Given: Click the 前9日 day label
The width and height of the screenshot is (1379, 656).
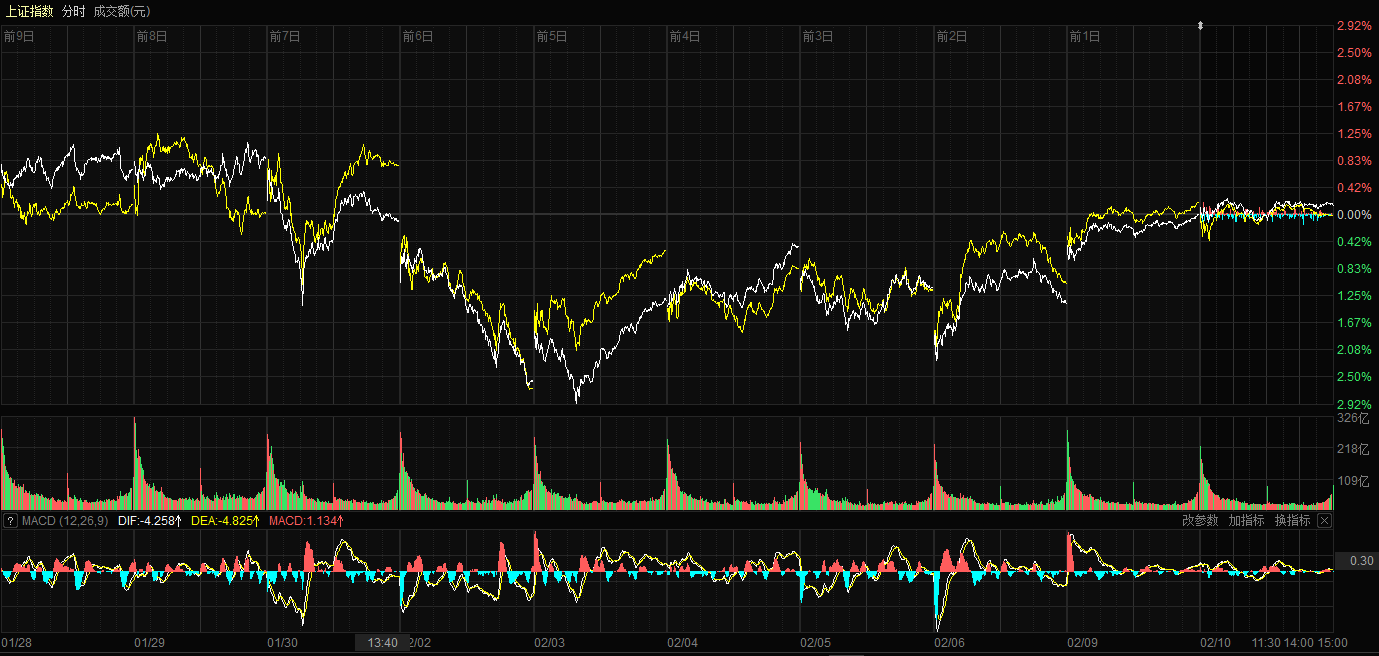Looking at the screenshot, I should click(19, 36).
